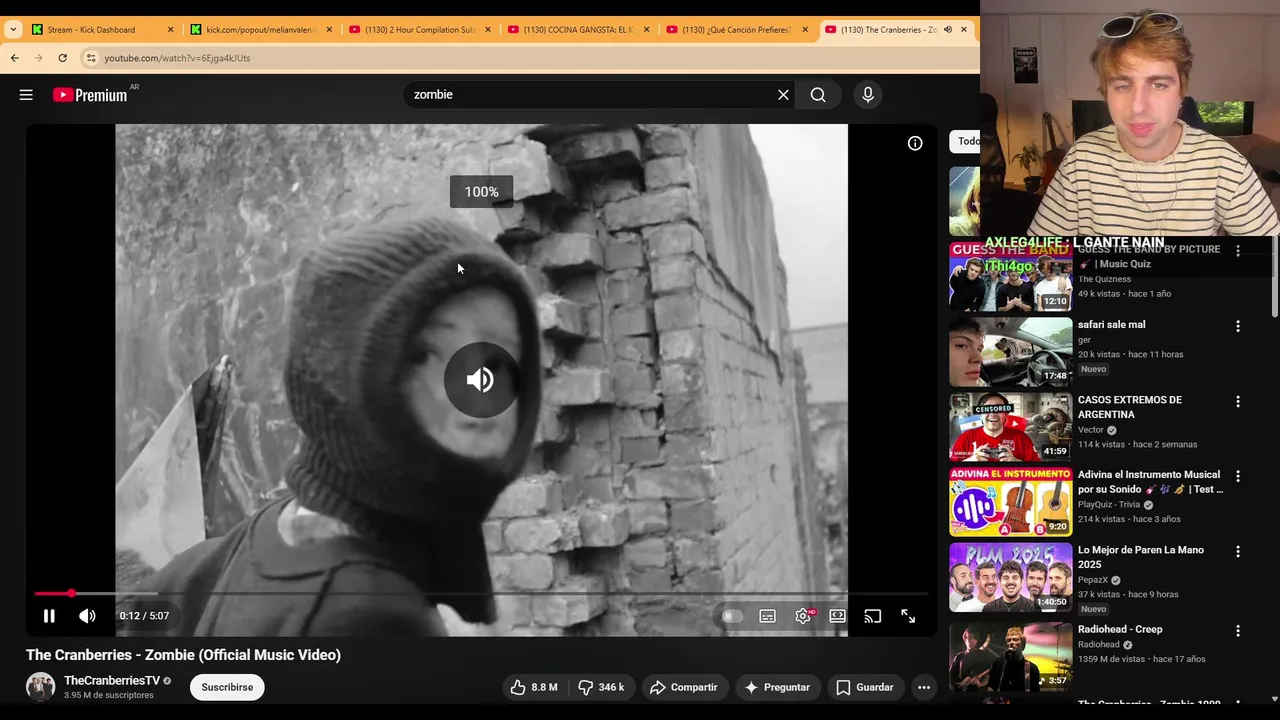This screenshot has height=720, width=1280.
Task: Switch to 2 Hour Compilation tab
Action: click(x=420, y=30)
